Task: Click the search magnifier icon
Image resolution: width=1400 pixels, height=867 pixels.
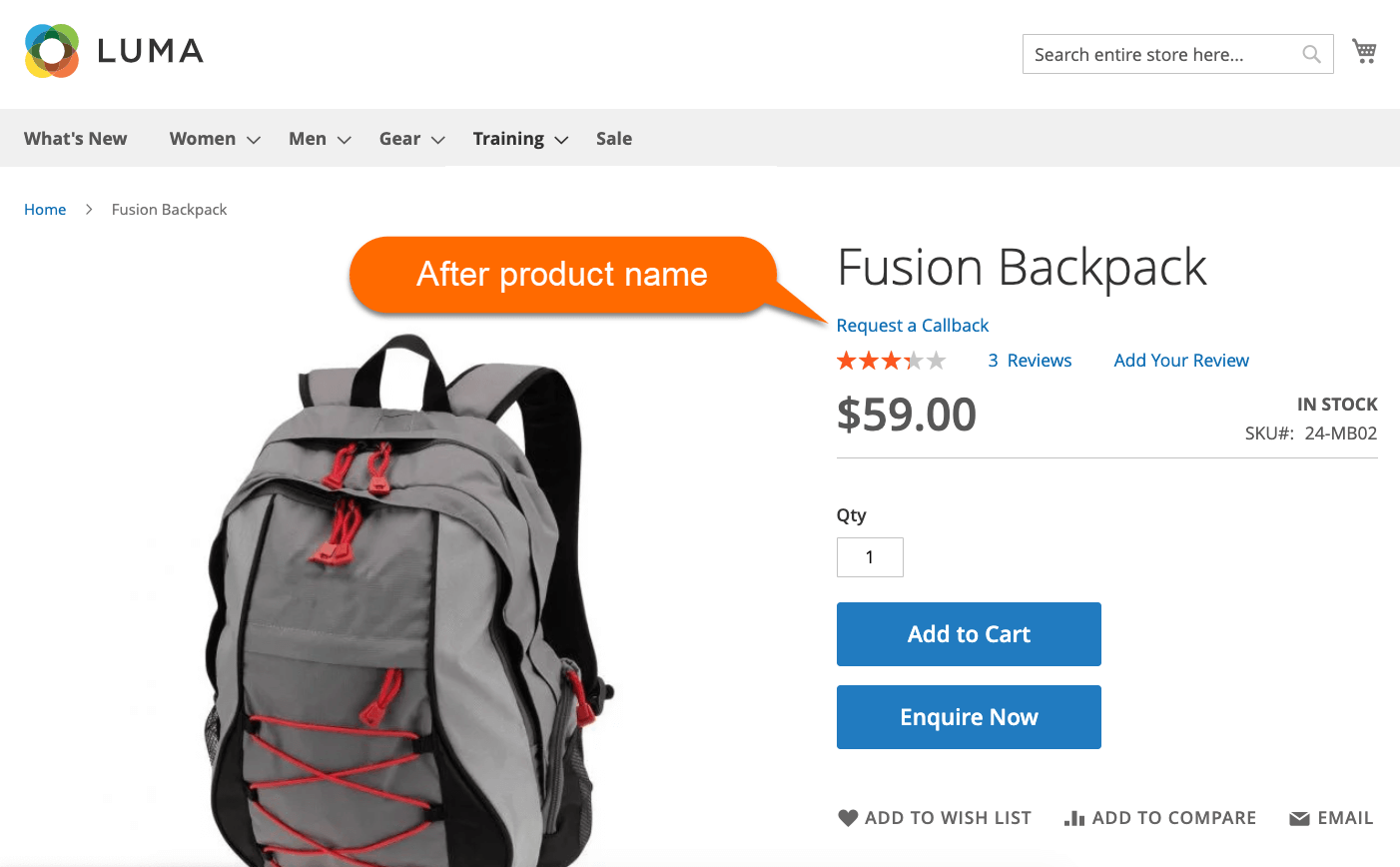Action: [x=1312, y=54]
